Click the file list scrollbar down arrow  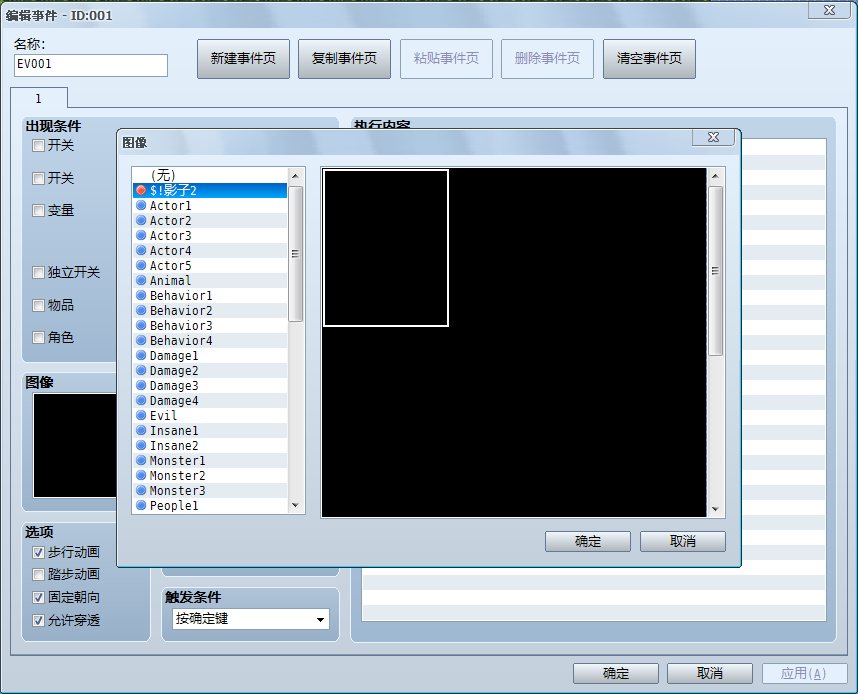pyautogui.click(x=295, y=505)
